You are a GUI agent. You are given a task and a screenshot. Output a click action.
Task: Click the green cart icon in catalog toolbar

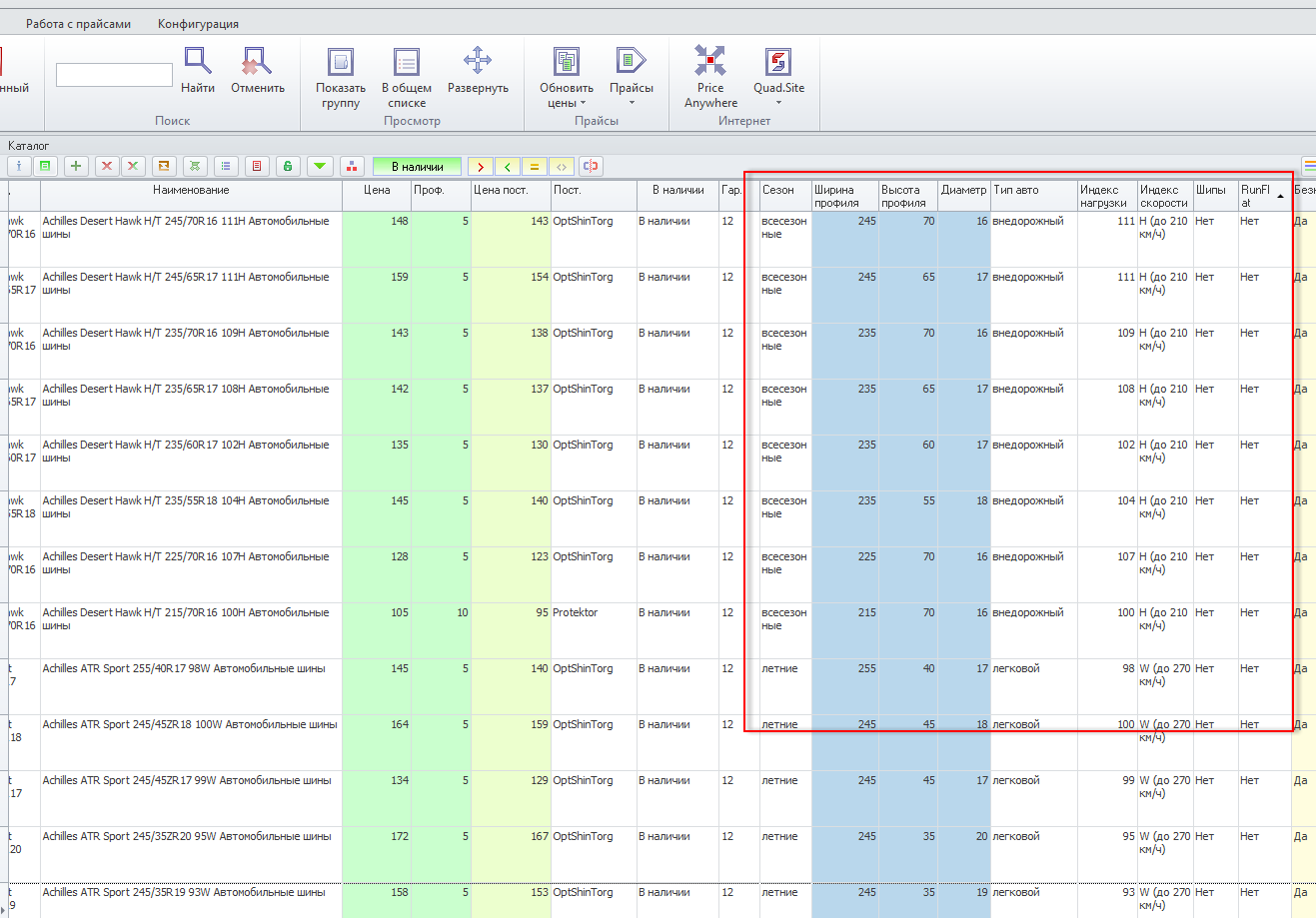(x=195, y=166)
